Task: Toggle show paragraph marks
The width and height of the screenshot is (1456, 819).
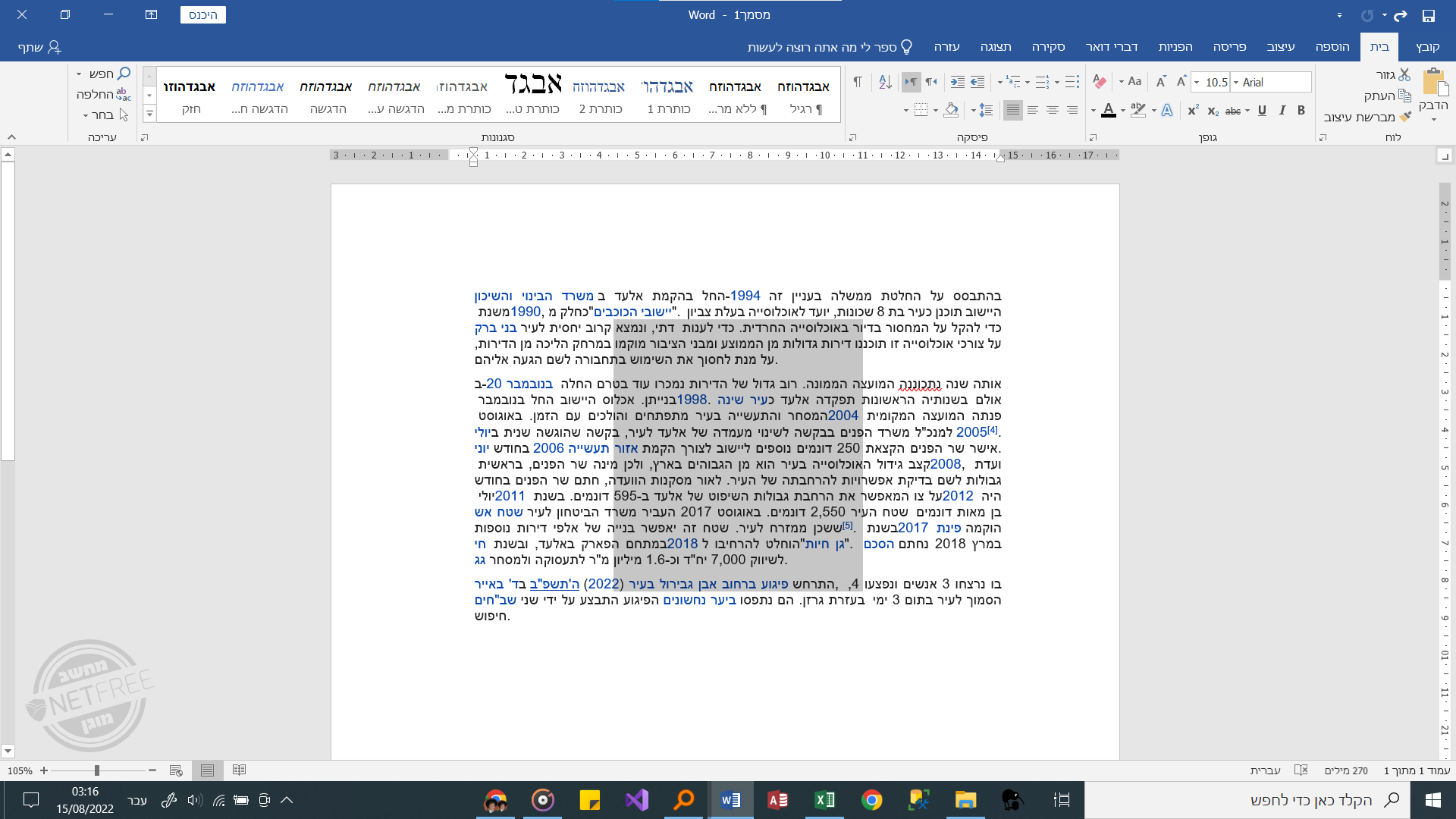Action: coord(858,82)
